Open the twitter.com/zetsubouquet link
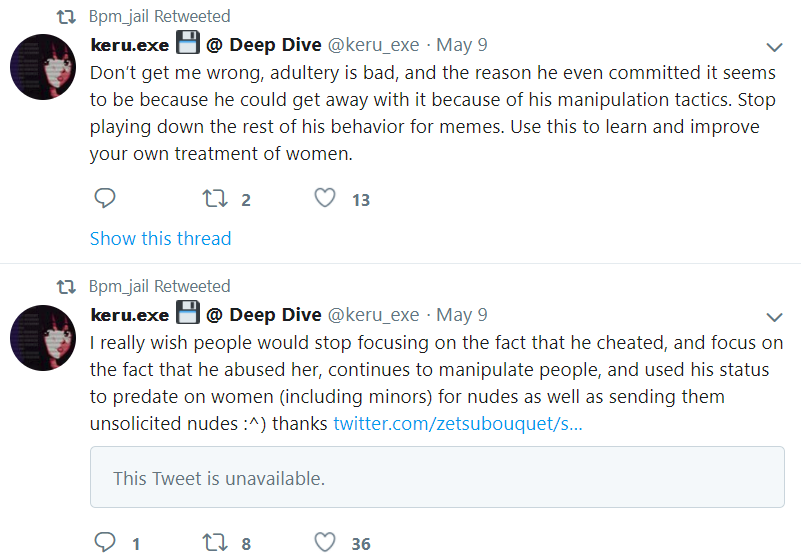The width and height of the screenshot is (801, 559). pyautogui.click(x=458, y=424)
